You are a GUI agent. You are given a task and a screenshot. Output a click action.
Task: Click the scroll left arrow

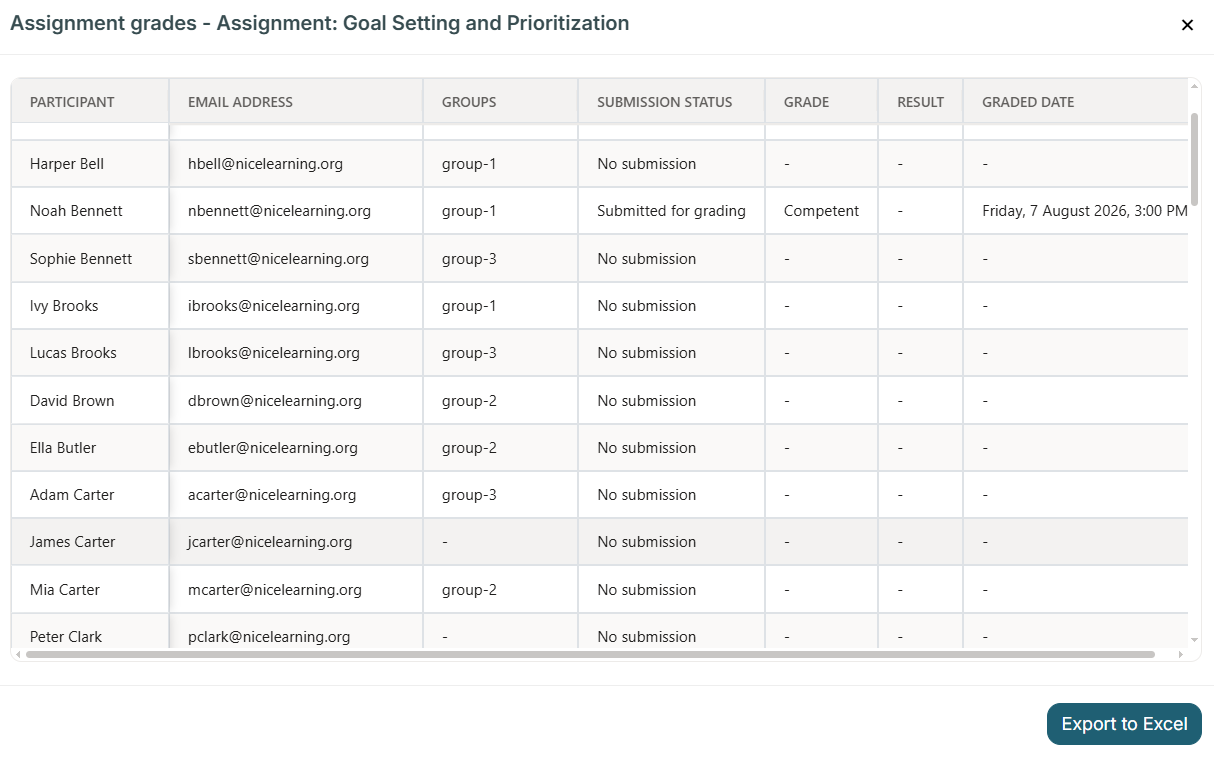click(x=17, y=655)
